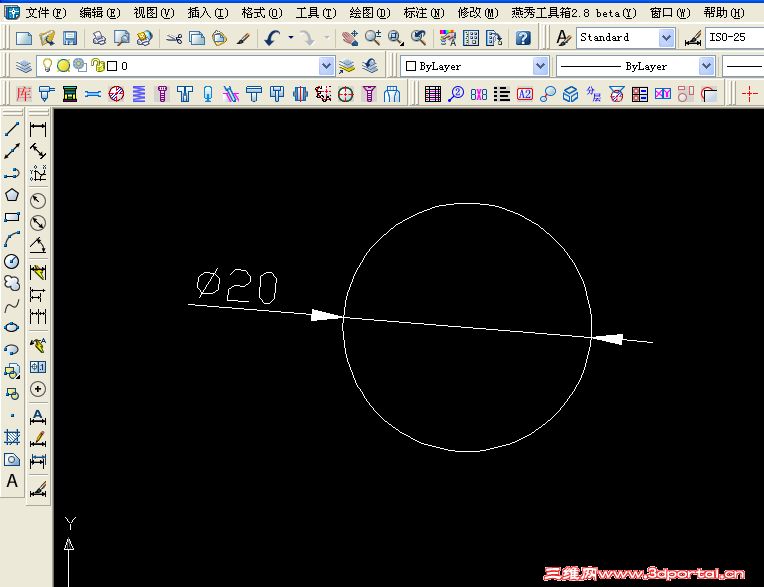The height and width of the screenshot is (587, 764).
Task: Select the Revision Cloud tool
Action: point(12,283)
